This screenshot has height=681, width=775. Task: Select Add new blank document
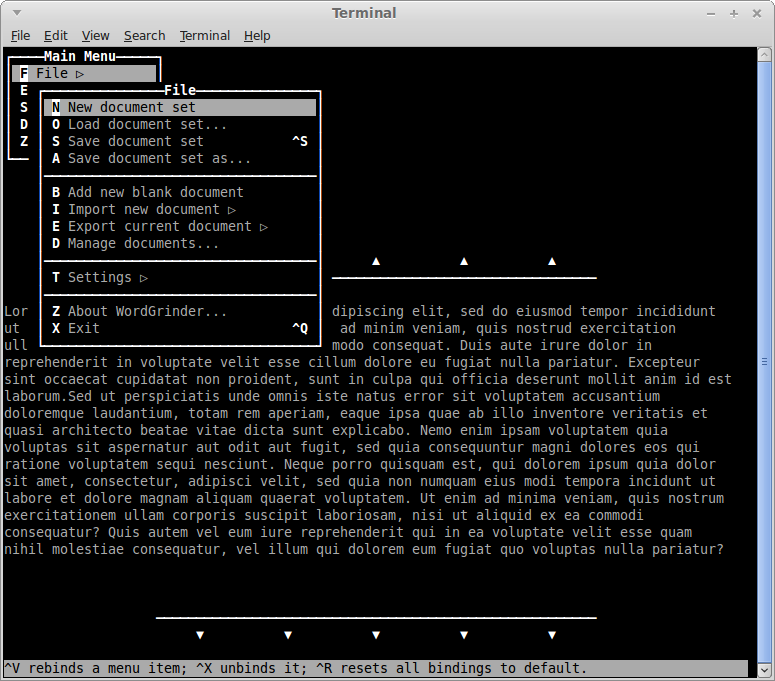(x=155, y=192)
